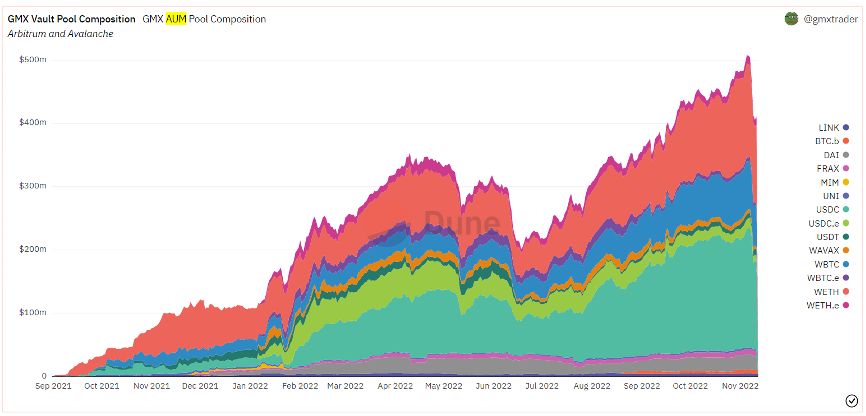Click the Nov 2022 axis label
This screenshot has height=416, width=866.
pyautogui.click(x=738, y=387)
